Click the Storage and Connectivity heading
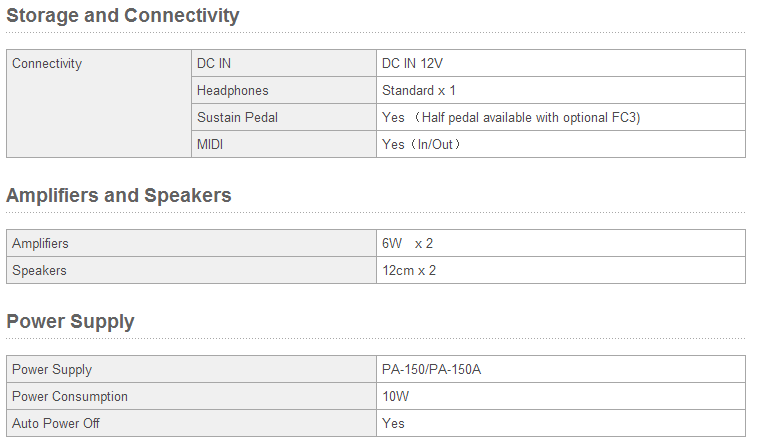758x444 pixels. pos(123,16)
